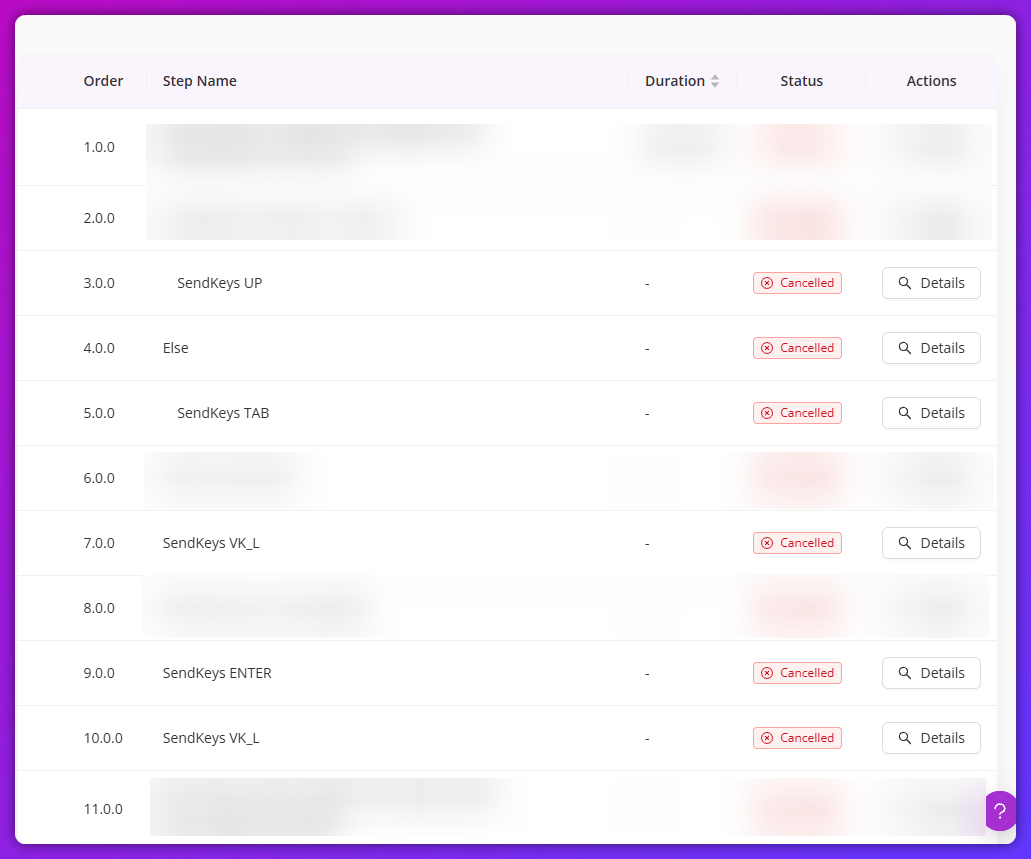Click the magnifier icon in SendKeys UP row
The height and width of the screenshot is (859, 1031).
pyautogui.click(x=905, y=283)
